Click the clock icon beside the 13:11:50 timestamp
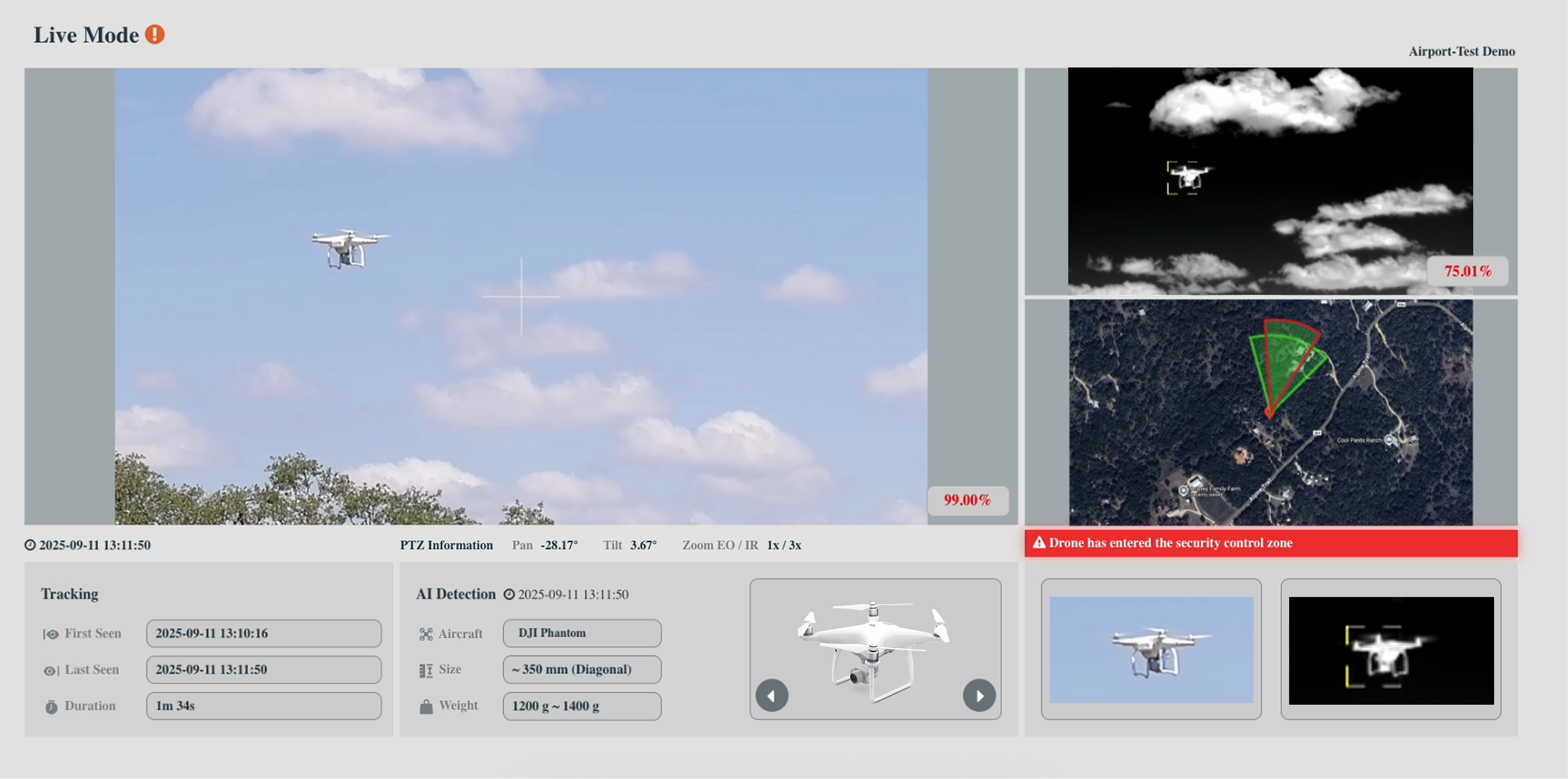1568x779 pixels. point(31,545)
